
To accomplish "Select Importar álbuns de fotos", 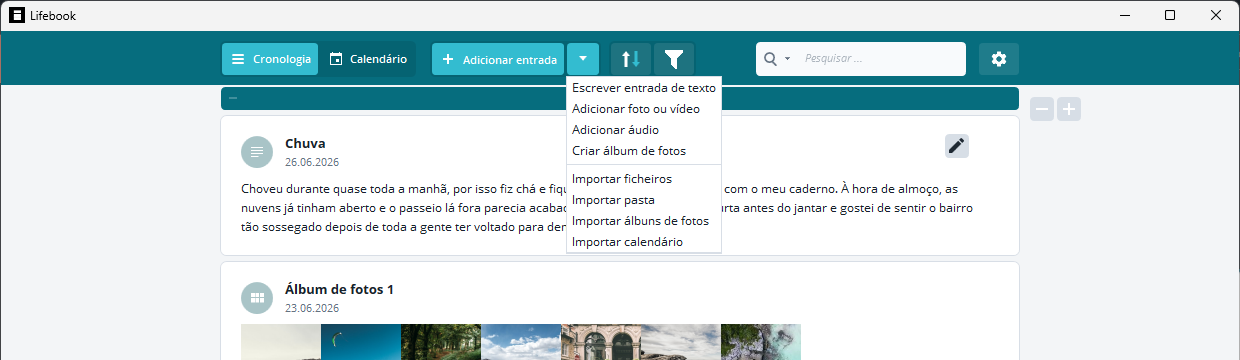I will (643, 221).
